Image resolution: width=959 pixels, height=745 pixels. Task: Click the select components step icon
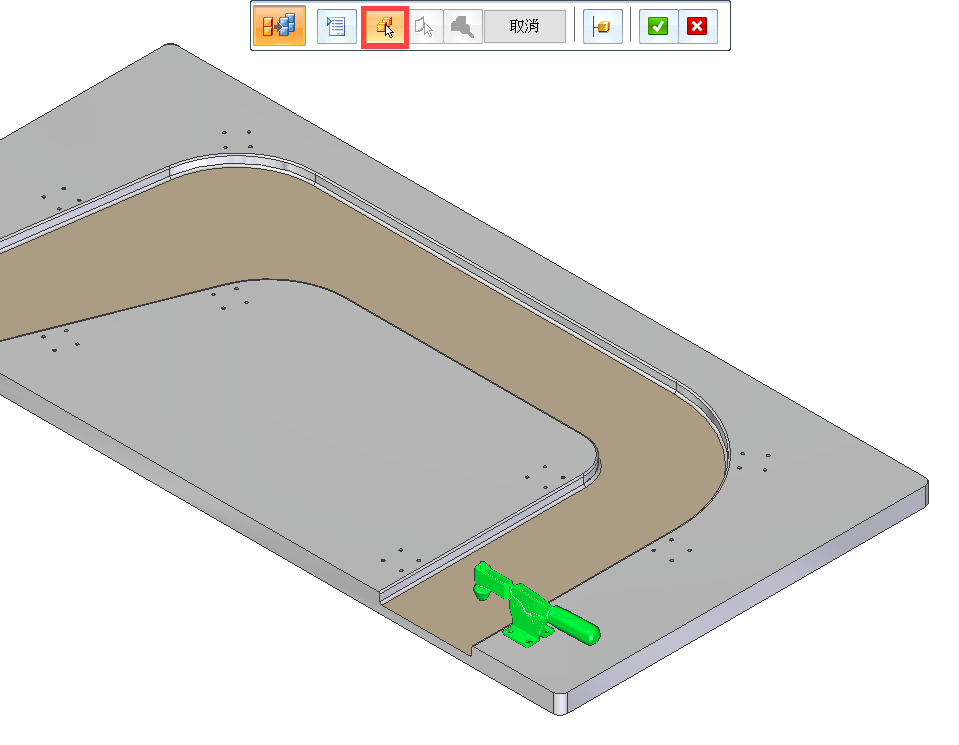coord(385,26)
